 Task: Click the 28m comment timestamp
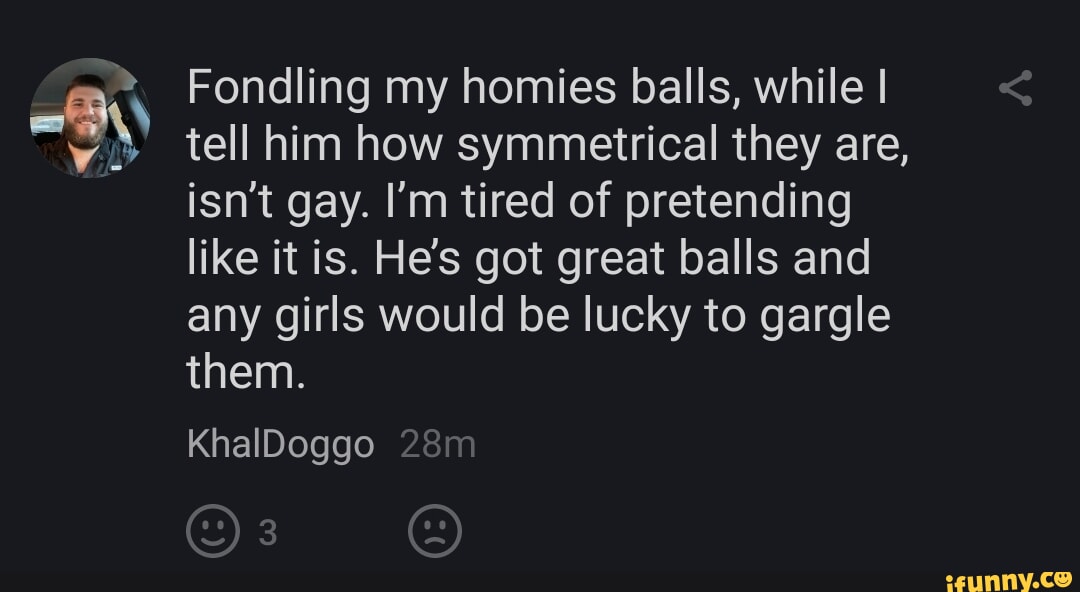[437, 445]
